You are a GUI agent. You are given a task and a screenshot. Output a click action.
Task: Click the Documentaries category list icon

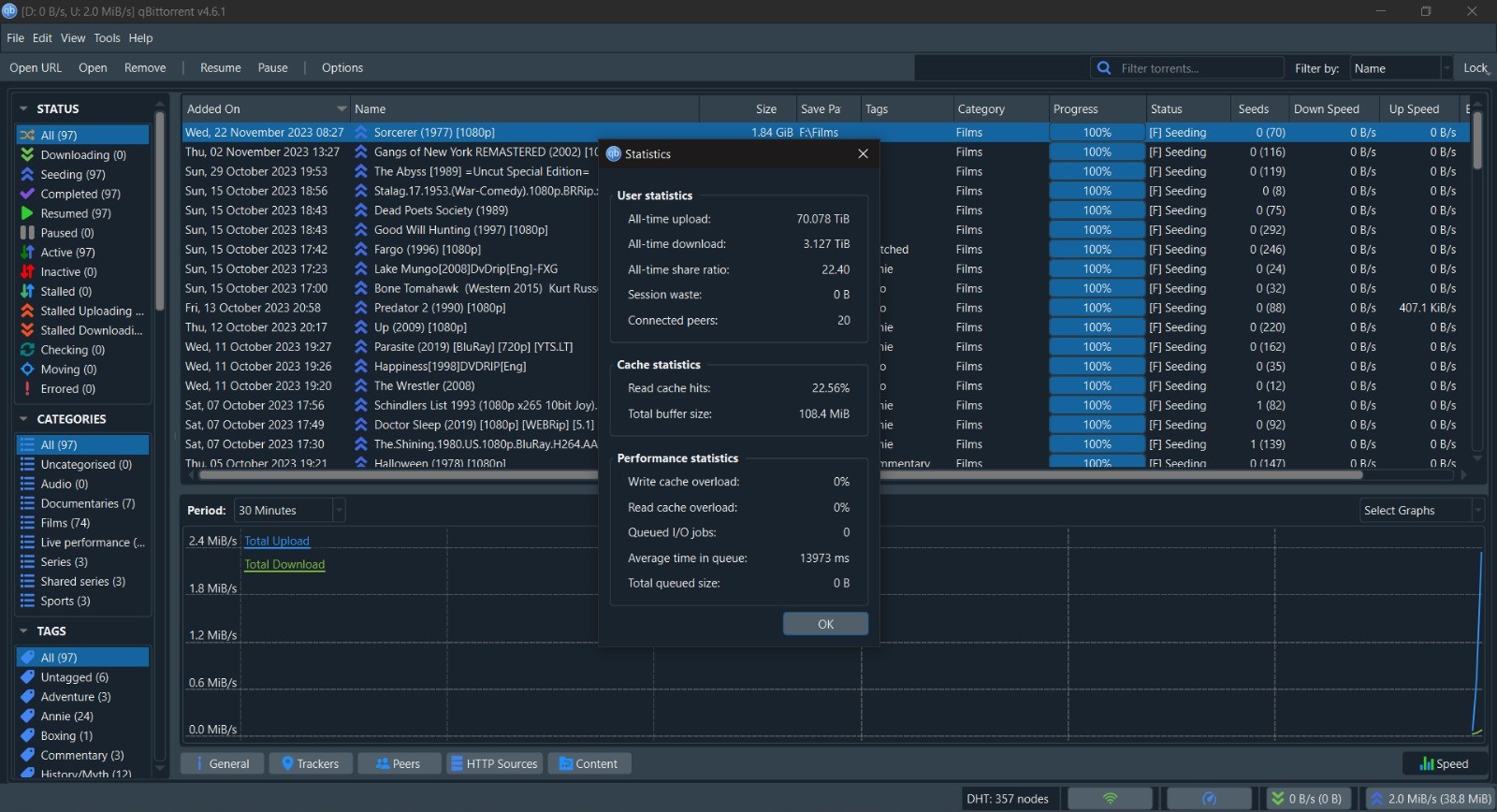27,503
